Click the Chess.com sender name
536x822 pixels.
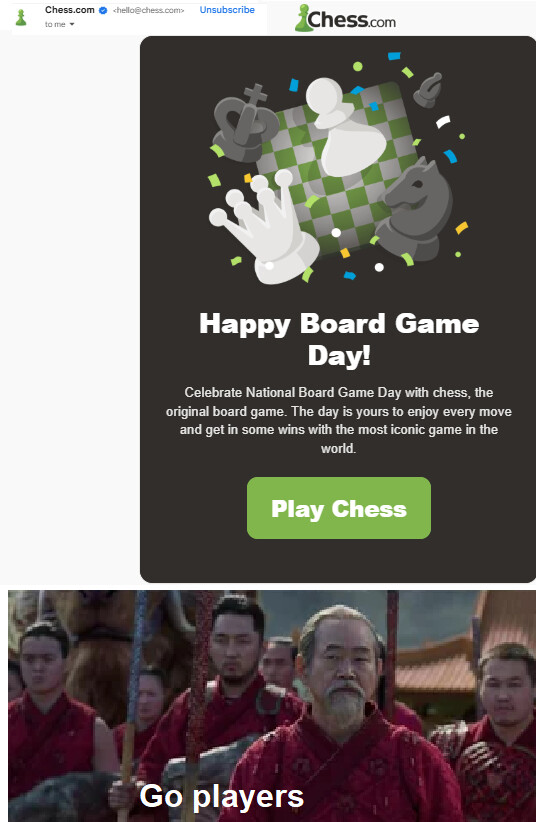click(x=70, y=10)
